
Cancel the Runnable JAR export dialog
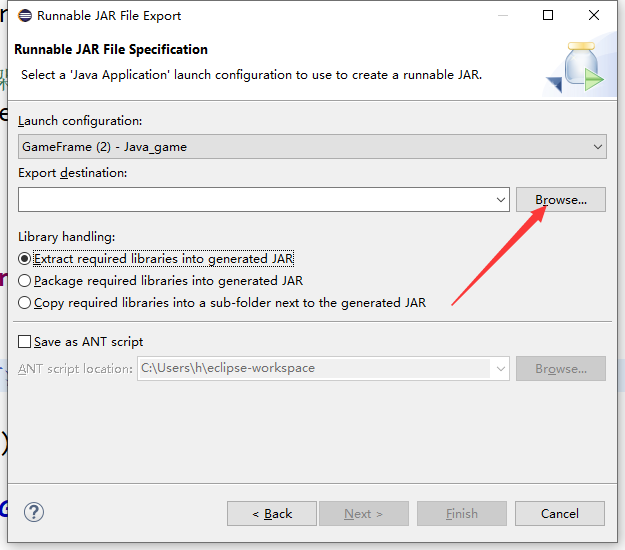click(x=560, y=513)
